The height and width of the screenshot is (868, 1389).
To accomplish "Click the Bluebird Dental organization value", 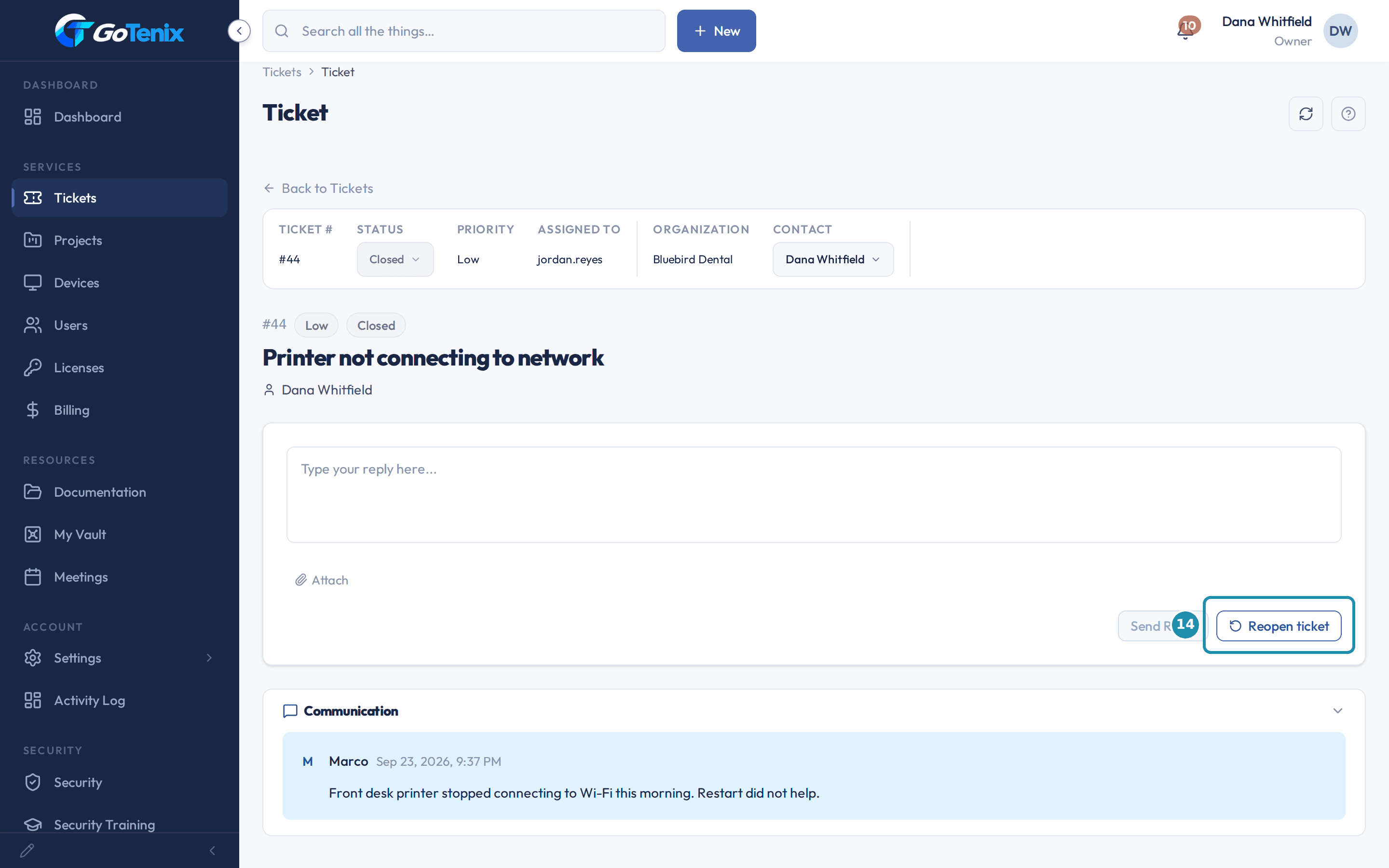I will click(x=693, y=259).
